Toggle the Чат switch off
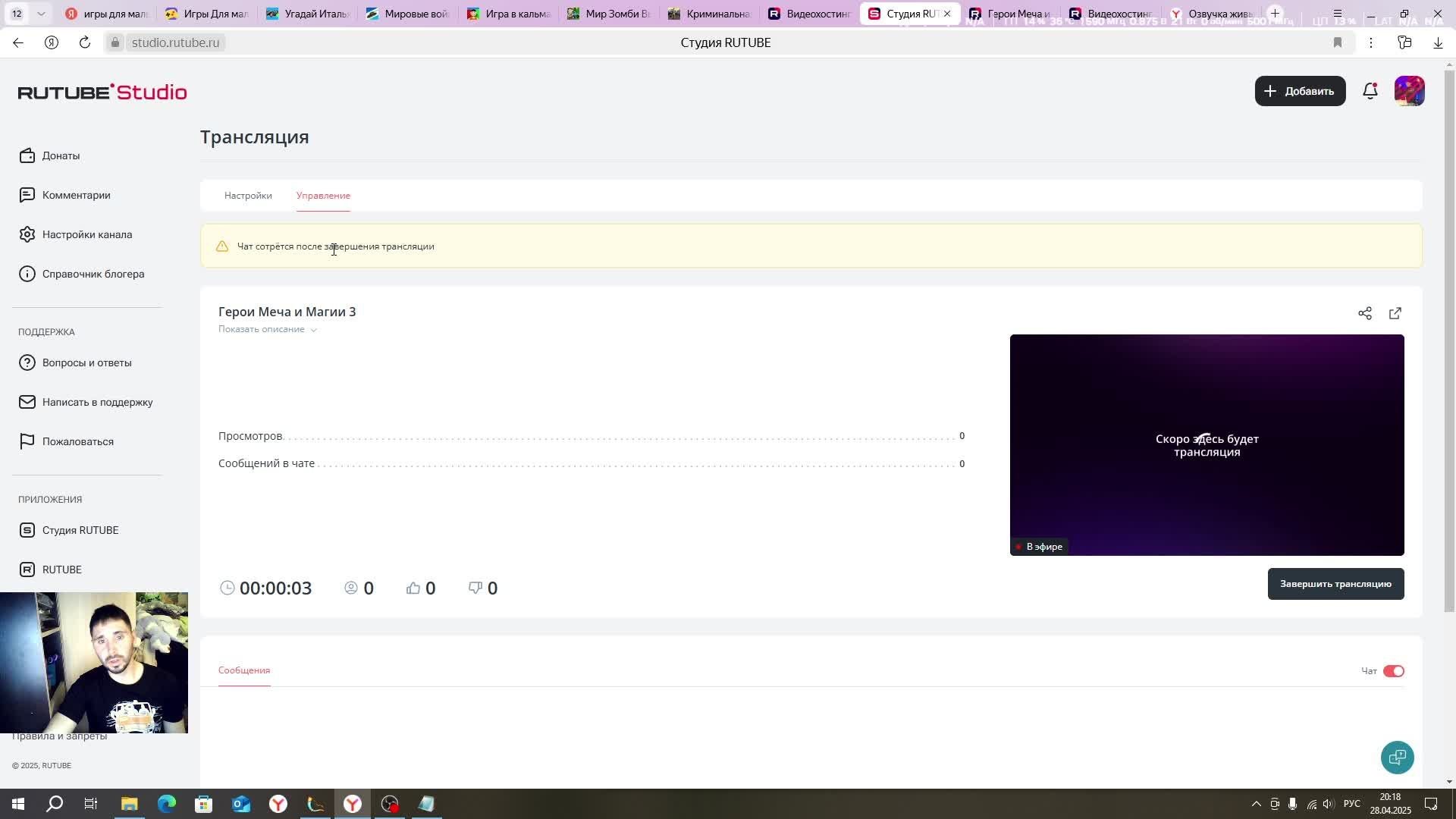This screenshot has height=819, width=1456. (1393, 671)
